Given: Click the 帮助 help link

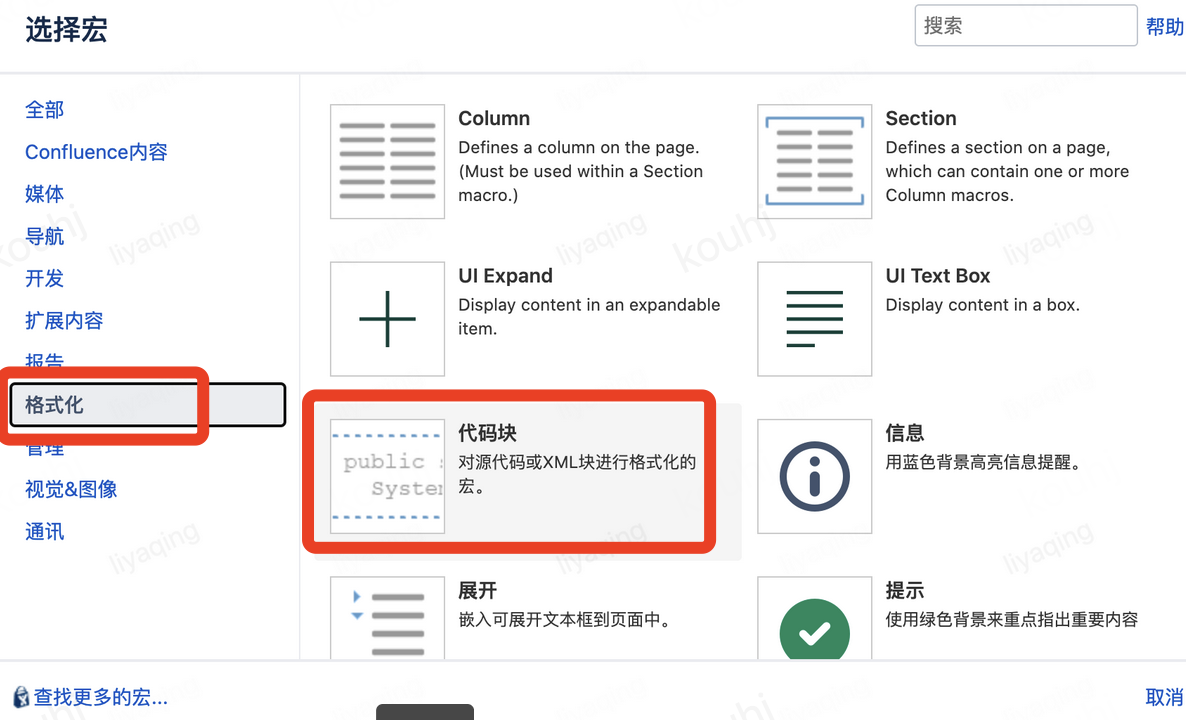Looking at the screenshot, I should coord(1164,27).
